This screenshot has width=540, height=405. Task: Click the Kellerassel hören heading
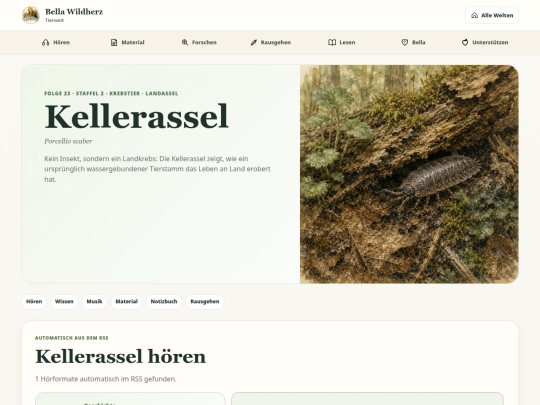(x=121, y=356)
